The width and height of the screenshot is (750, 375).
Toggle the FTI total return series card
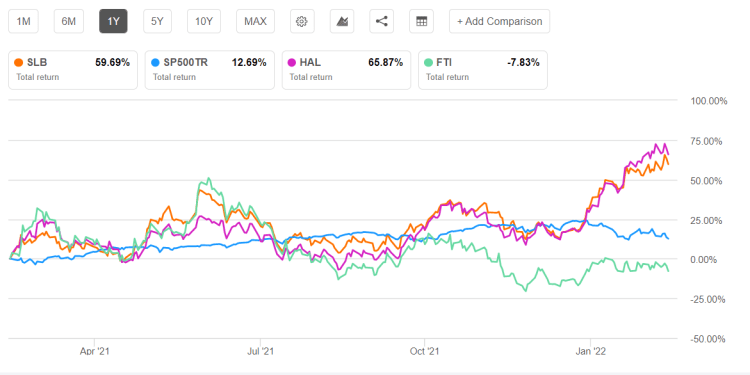[483, 70]
